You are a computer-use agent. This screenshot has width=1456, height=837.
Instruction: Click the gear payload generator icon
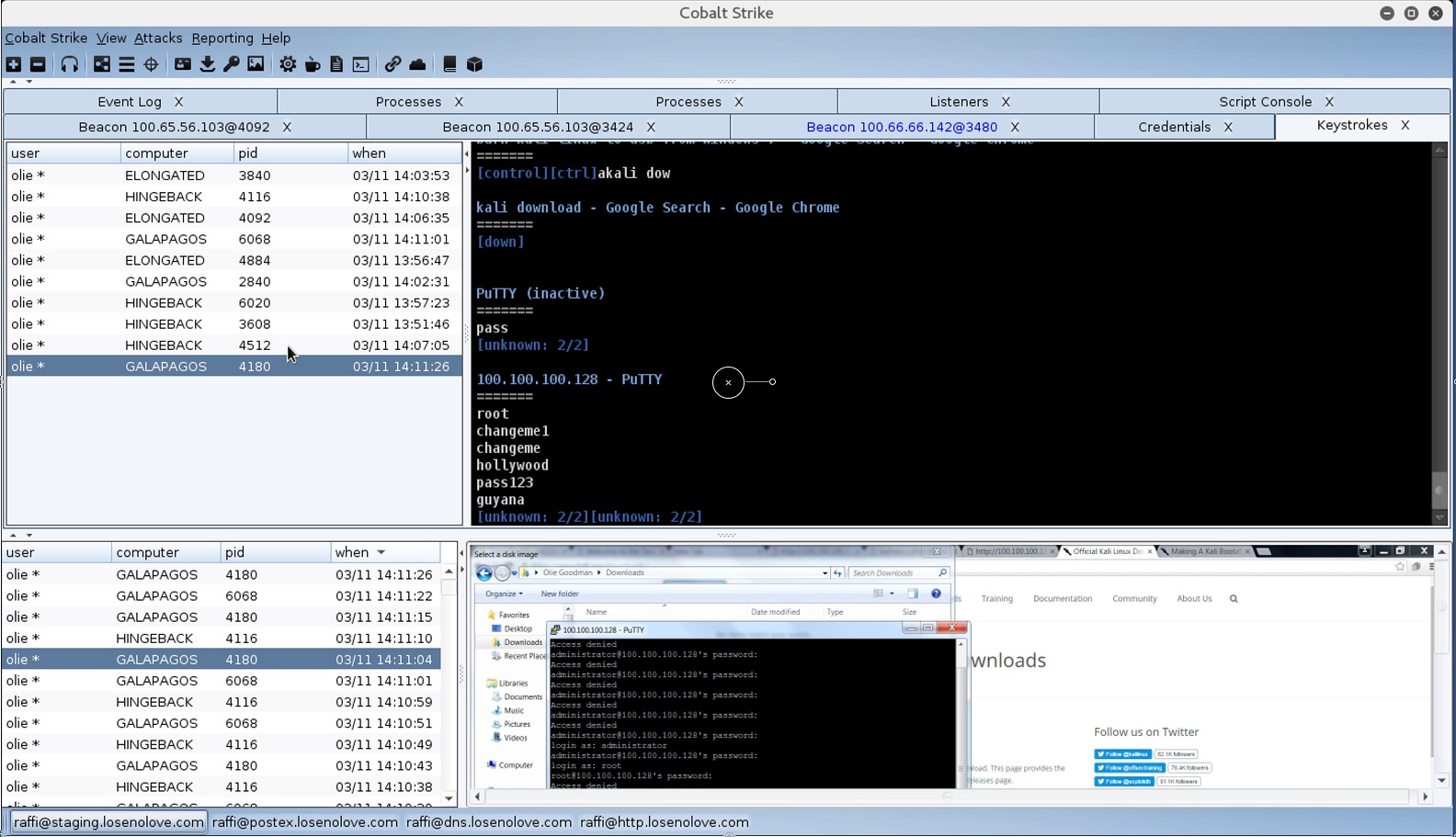tap(288, 64)
